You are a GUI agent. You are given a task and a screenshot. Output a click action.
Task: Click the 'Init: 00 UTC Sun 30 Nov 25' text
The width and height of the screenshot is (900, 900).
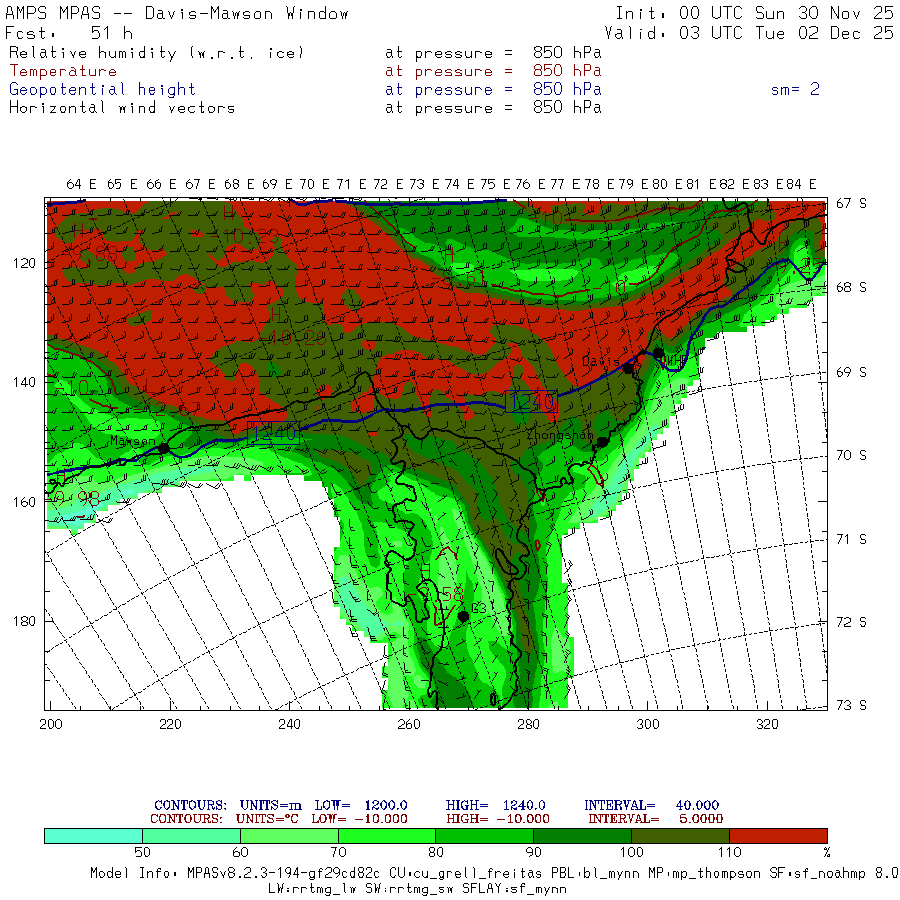[x=754, y=13]
